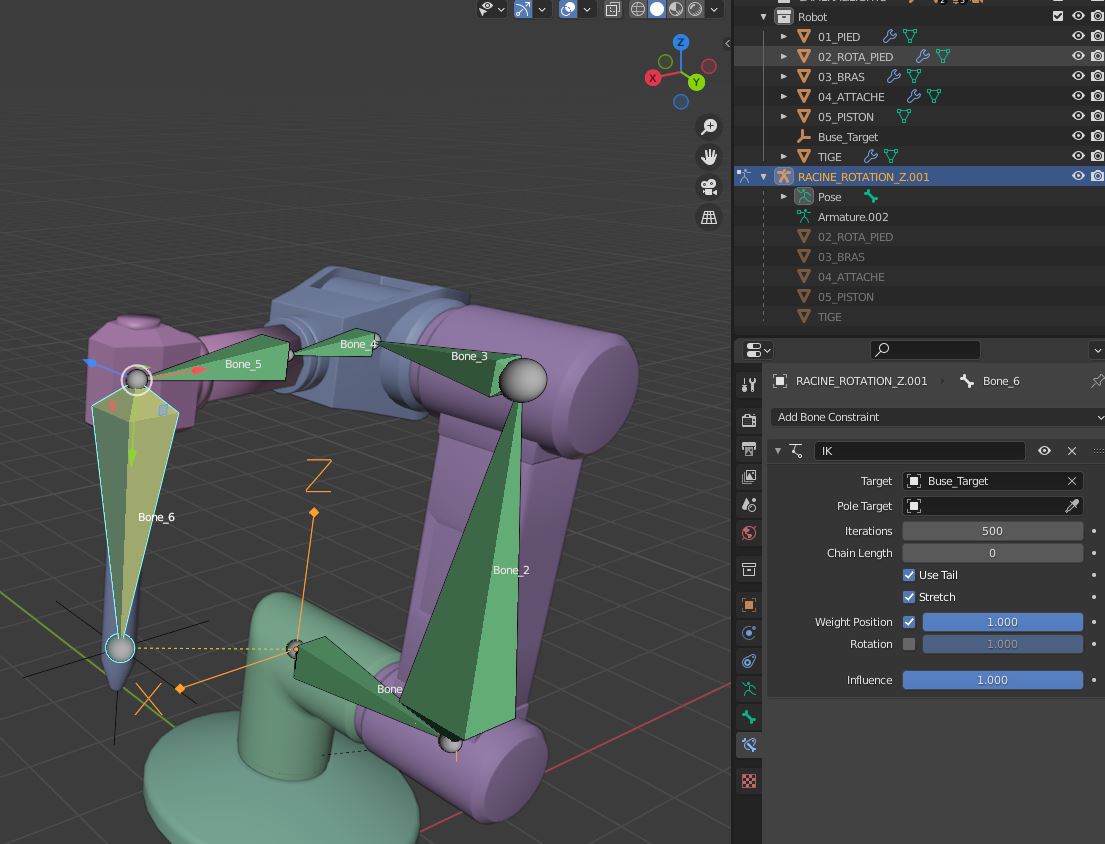
Task: Disable the Weight Position checkbox
Action: 909,622
